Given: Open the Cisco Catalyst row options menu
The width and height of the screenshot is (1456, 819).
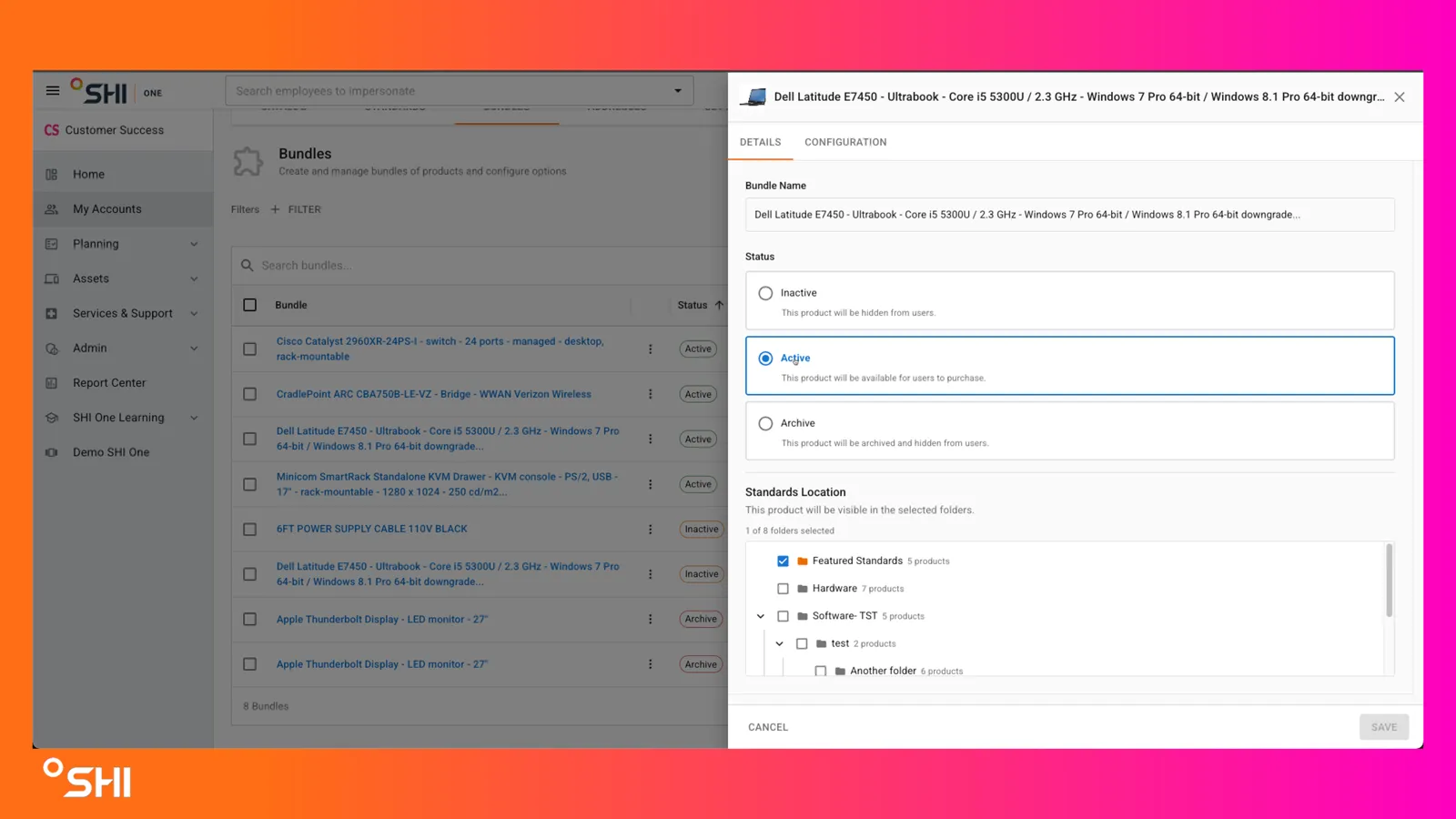Looking at the screenshot, I should coord(650,349).
